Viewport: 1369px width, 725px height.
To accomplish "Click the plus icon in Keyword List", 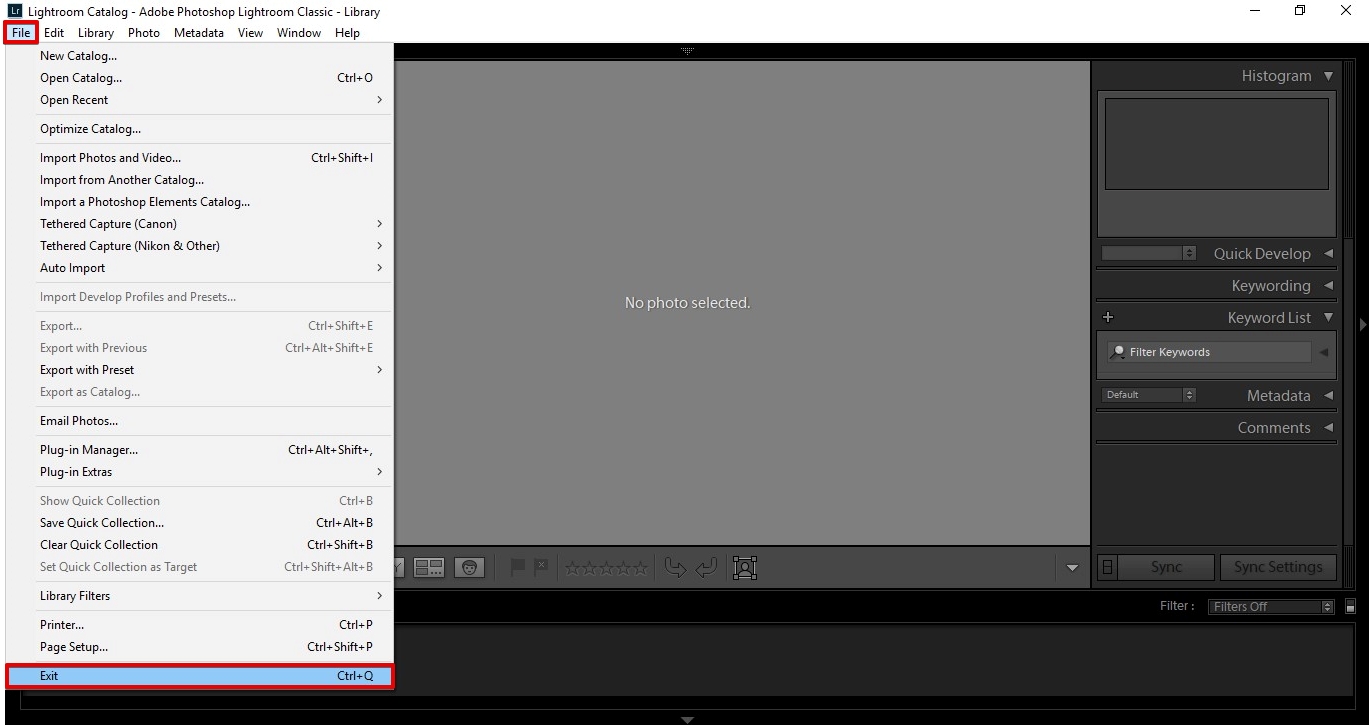I will click(1107, 317).
